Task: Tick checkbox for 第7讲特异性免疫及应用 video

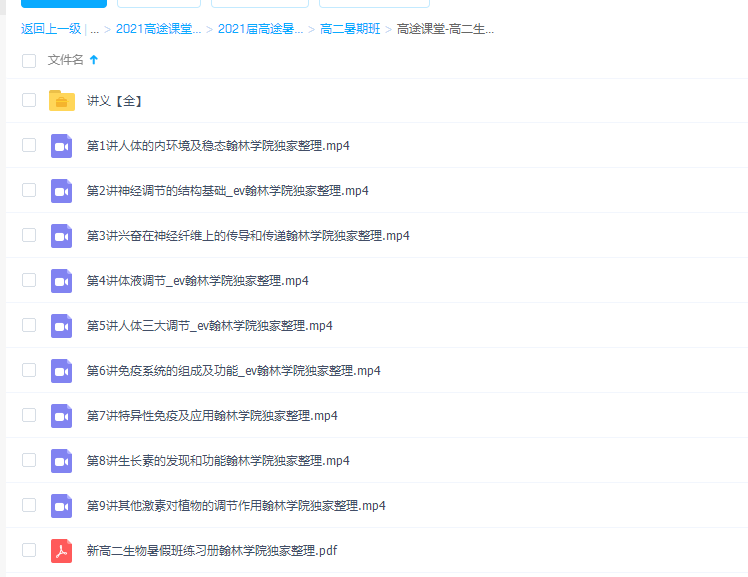Action: click(x=29, y=415)
